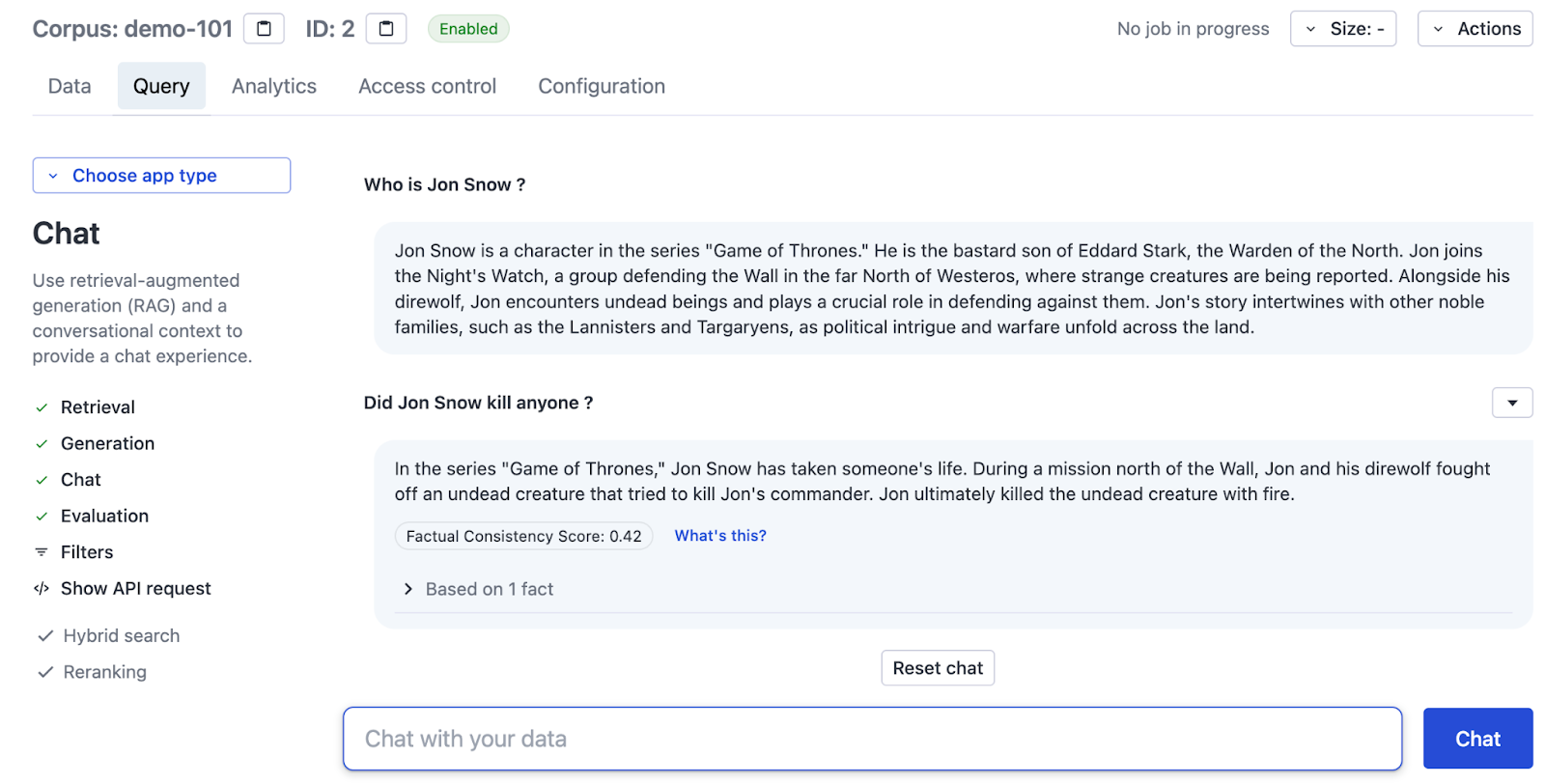
Task: Open the Actions dropdown menu
Action: coord(1475,29)
